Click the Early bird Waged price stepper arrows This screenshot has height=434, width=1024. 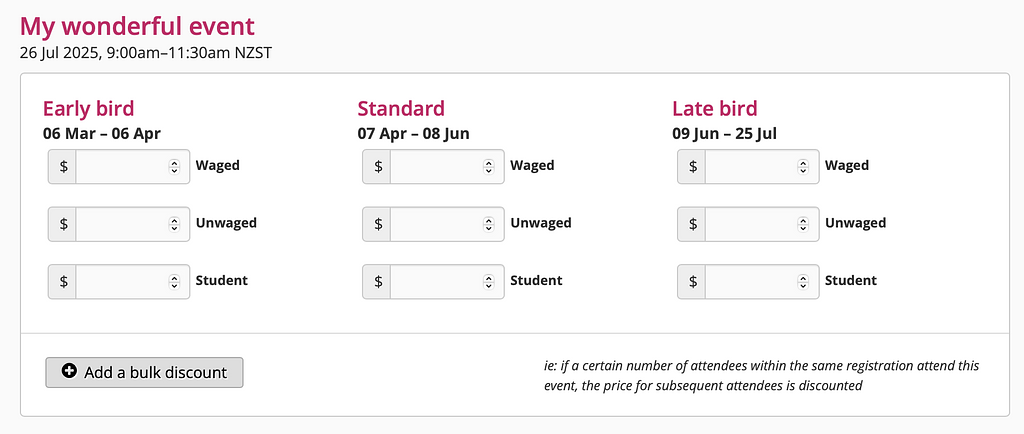174,166
